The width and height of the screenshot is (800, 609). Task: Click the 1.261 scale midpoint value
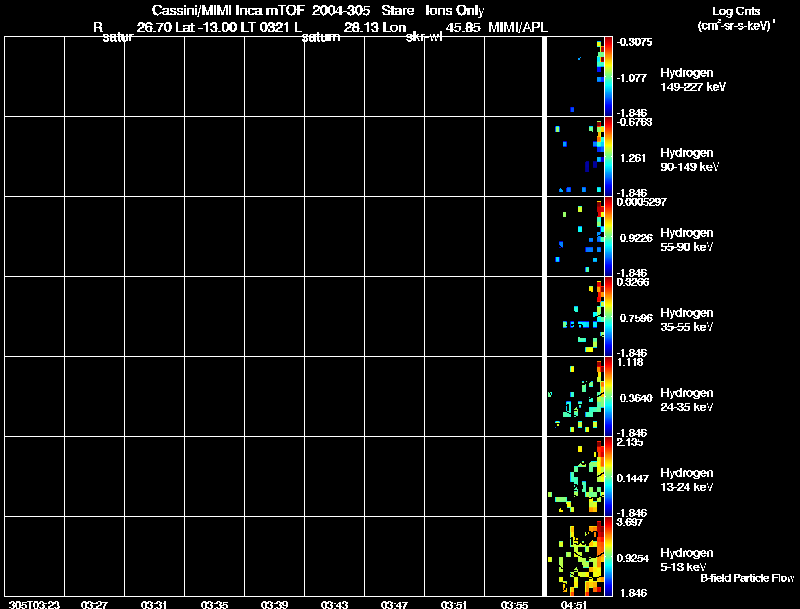633,158
